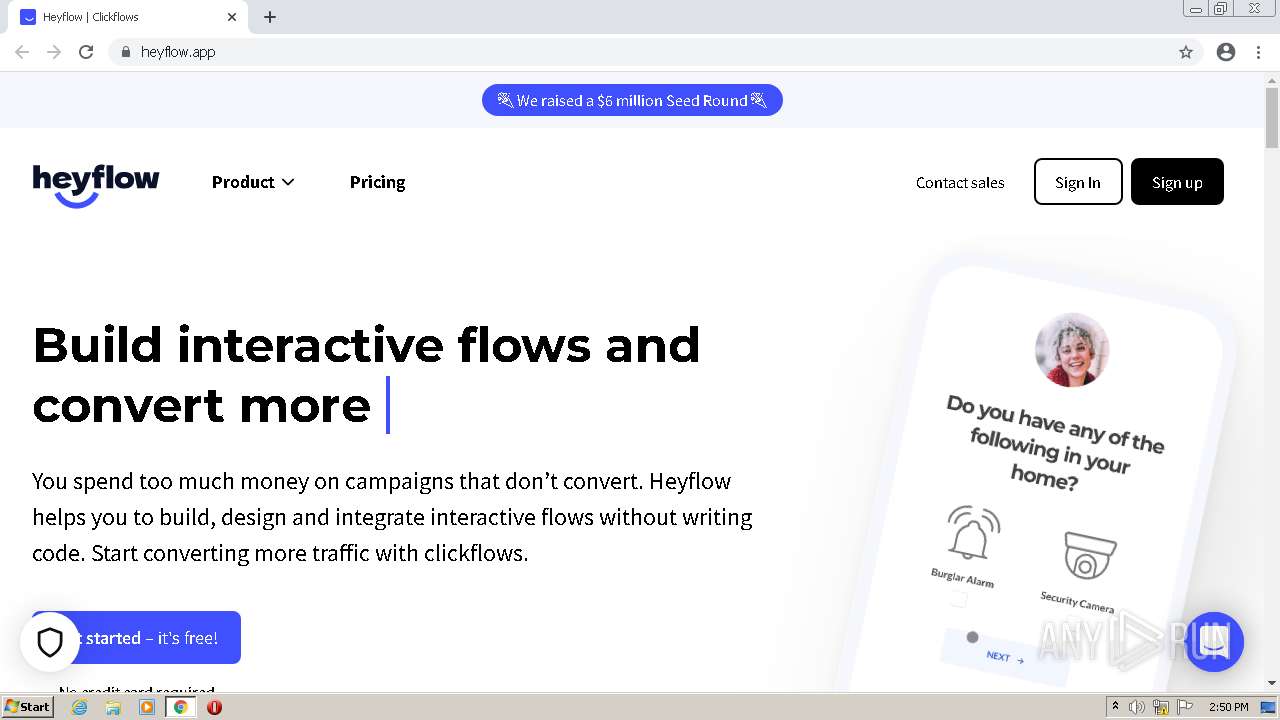1280x720 pixels.
Task: Click the browser back arrow
Action: click(x=22, y=52)
